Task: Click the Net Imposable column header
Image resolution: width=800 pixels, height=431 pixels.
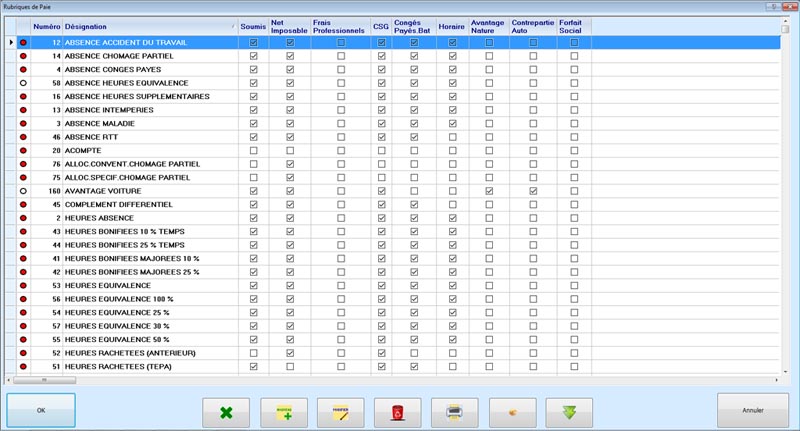Action: (289, 26)
